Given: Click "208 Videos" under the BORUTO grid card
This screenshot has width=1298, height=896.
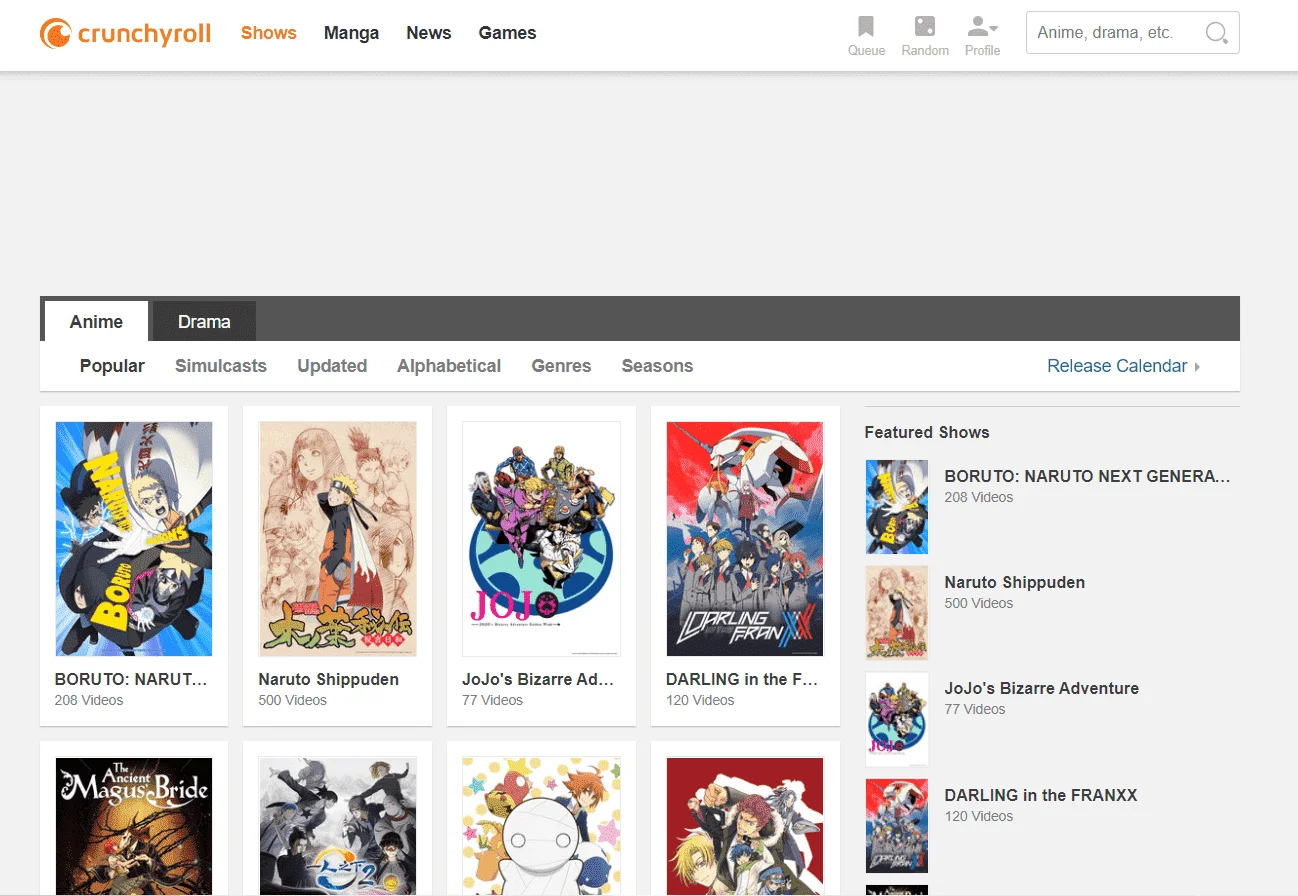Looking at the screenshot, I should (x=89, y=700).
